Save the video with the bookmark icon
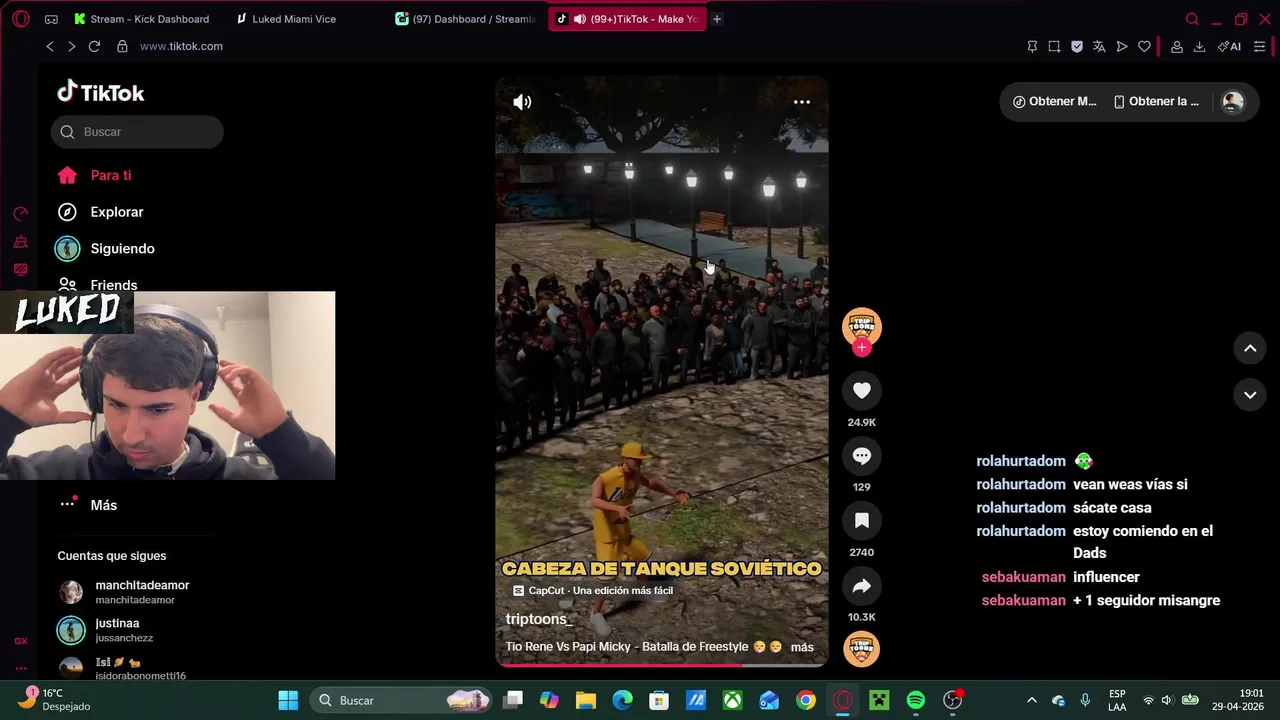Screen dimensions: 1280x720 click(x=862, y=521)
